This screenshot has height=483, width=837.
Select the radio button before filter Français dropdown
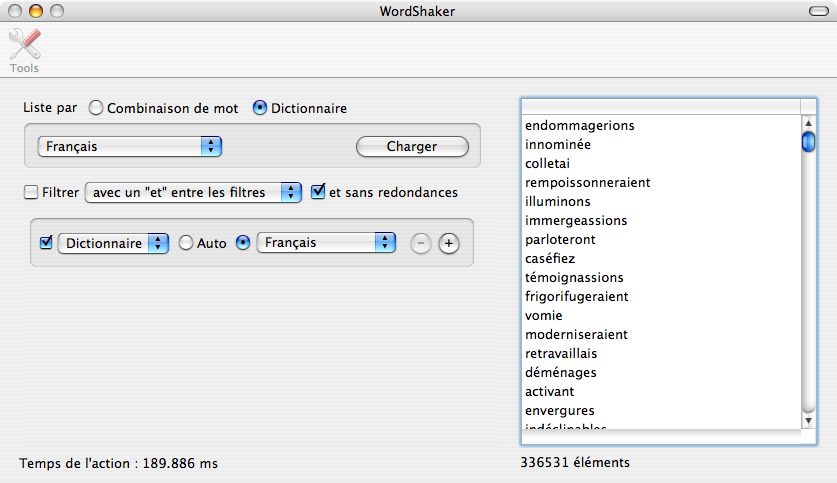(243, 243)
